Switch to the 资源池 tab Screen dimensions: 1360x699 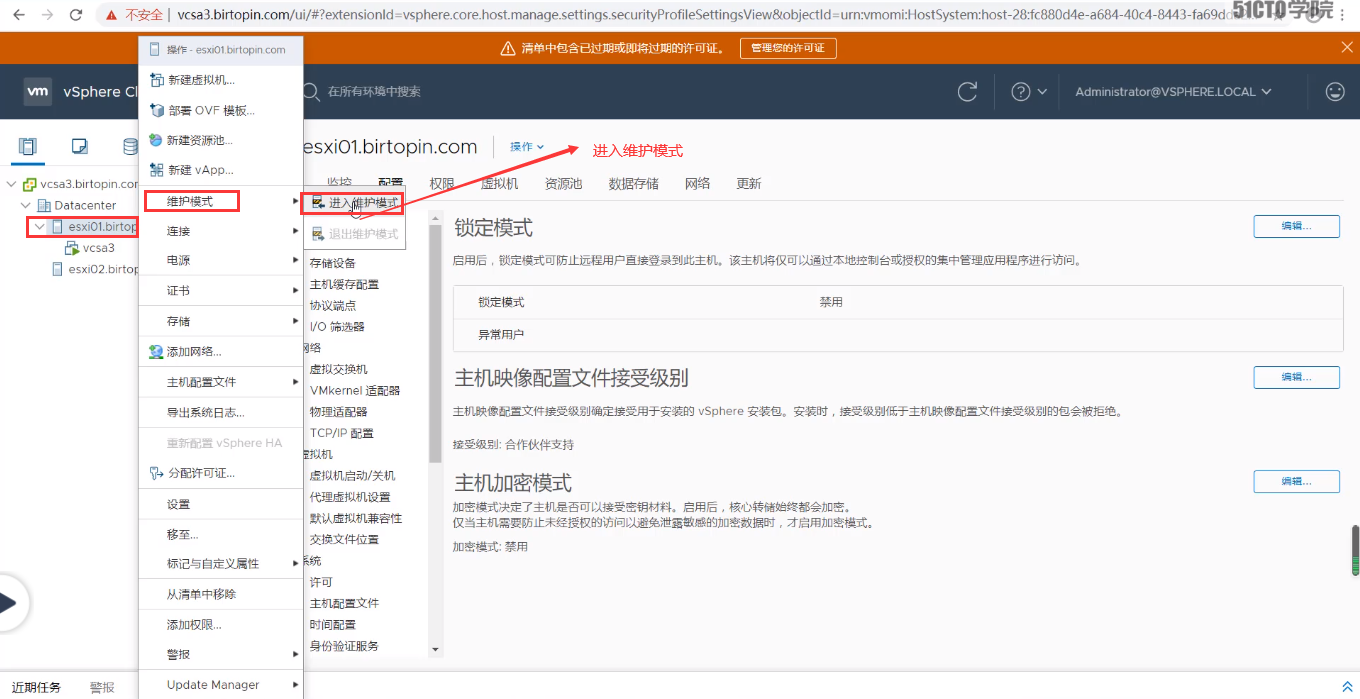tap(563, 184)
